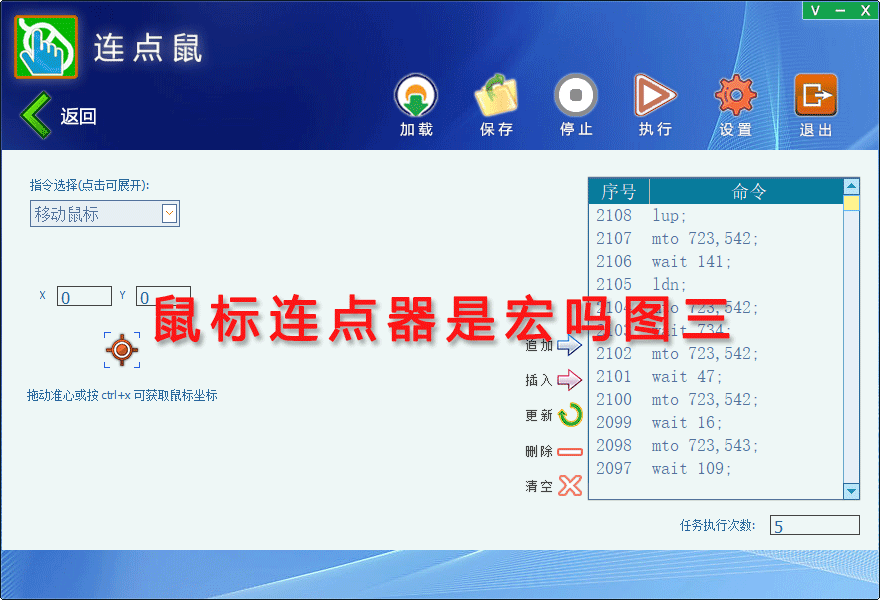The image size is (880, 600).
Task: Click the 删除 red minus icon
Action: (x=570, y=452)
